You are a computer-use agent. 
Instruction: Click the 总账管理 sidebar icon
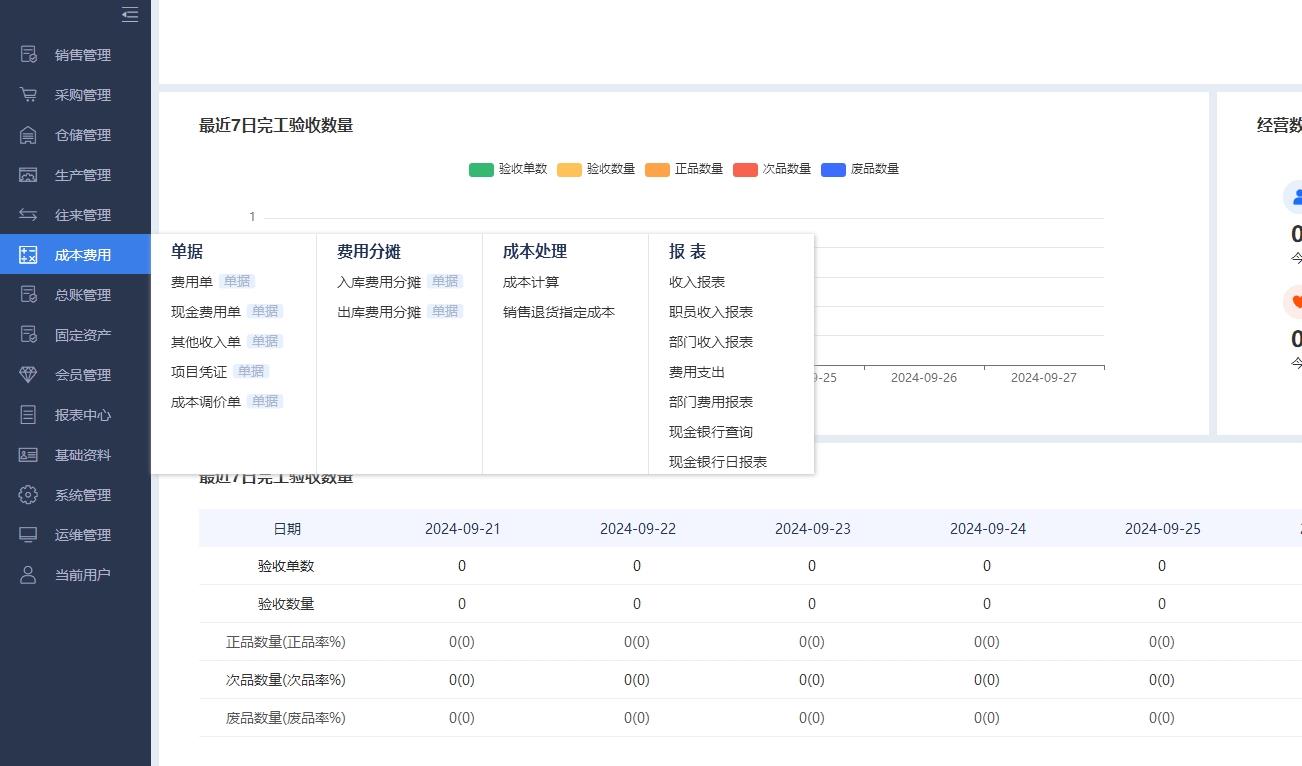28,295
